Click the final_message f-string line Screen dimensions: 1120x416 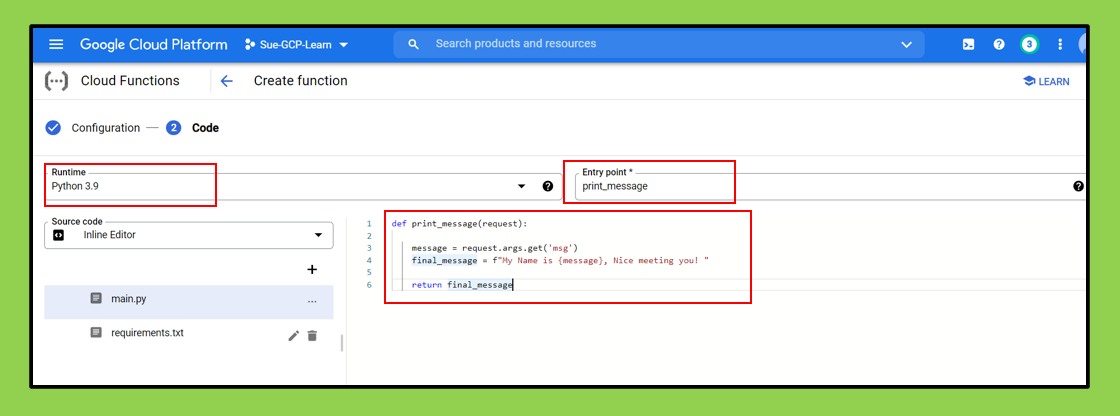pyautogui.click(x=560, y=260)
